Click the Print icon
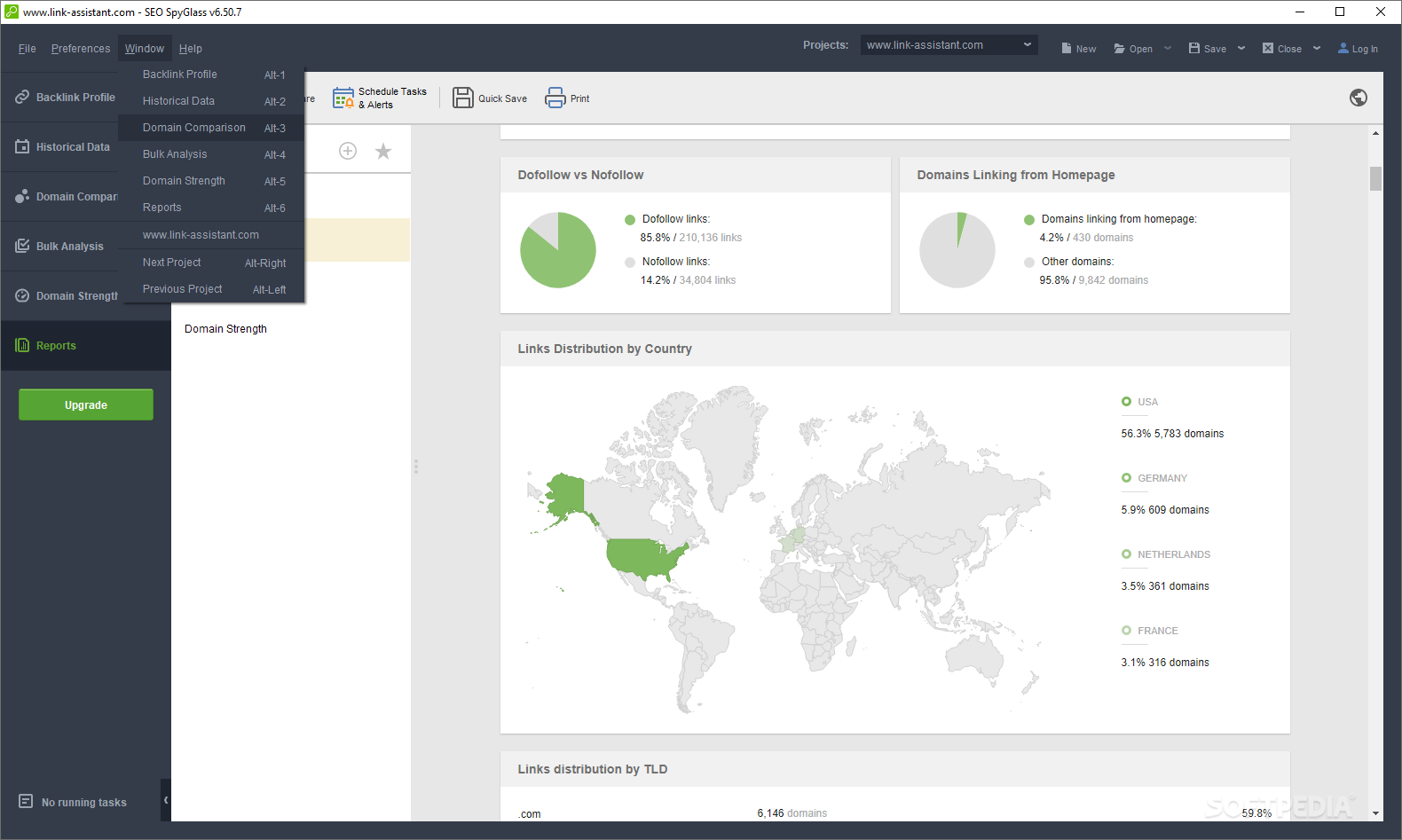 coord(555,98)
